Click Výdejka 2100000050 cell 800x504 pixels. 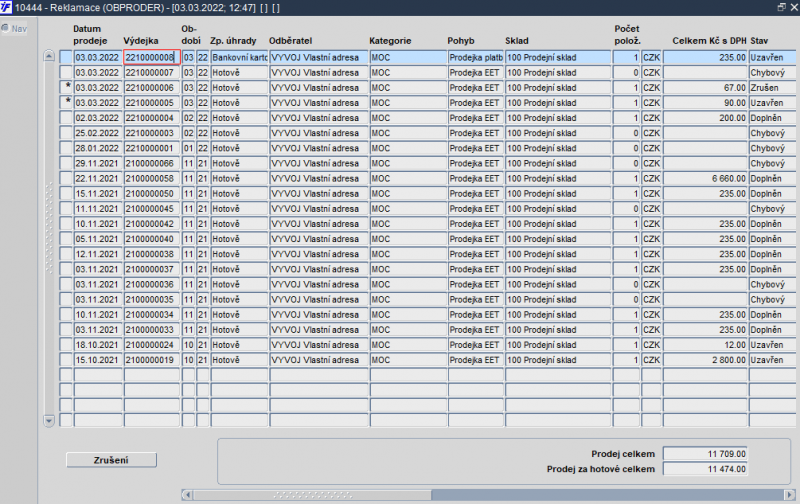(x=152, y=193)
